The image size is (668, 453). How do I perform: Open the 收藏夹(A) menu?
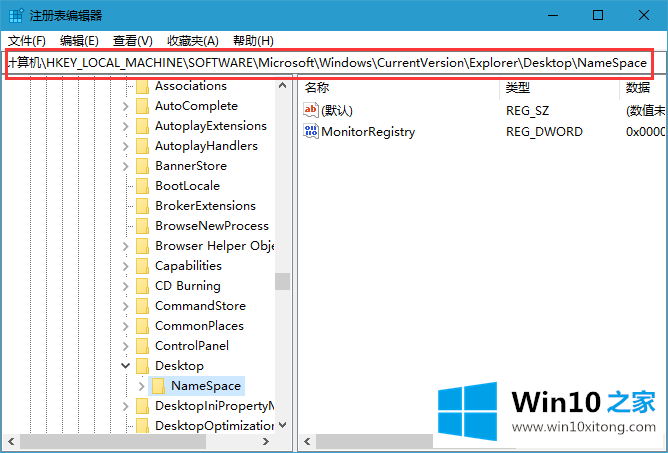[x=193, y=41]
